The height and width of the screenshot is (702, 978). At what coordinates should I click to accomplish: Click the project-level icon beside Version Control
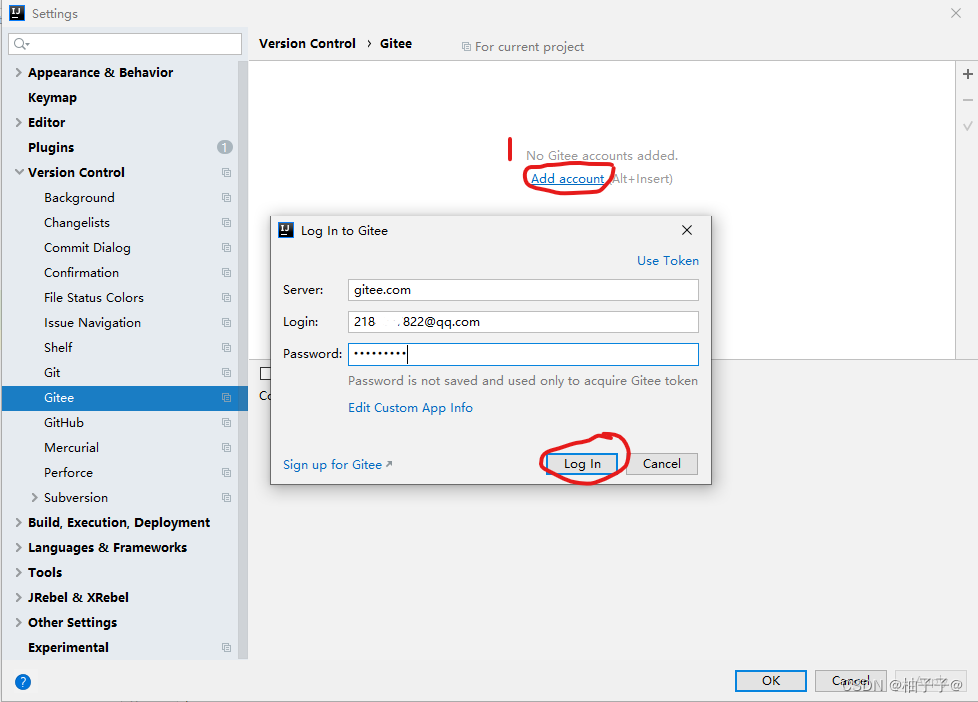[226, 172]
